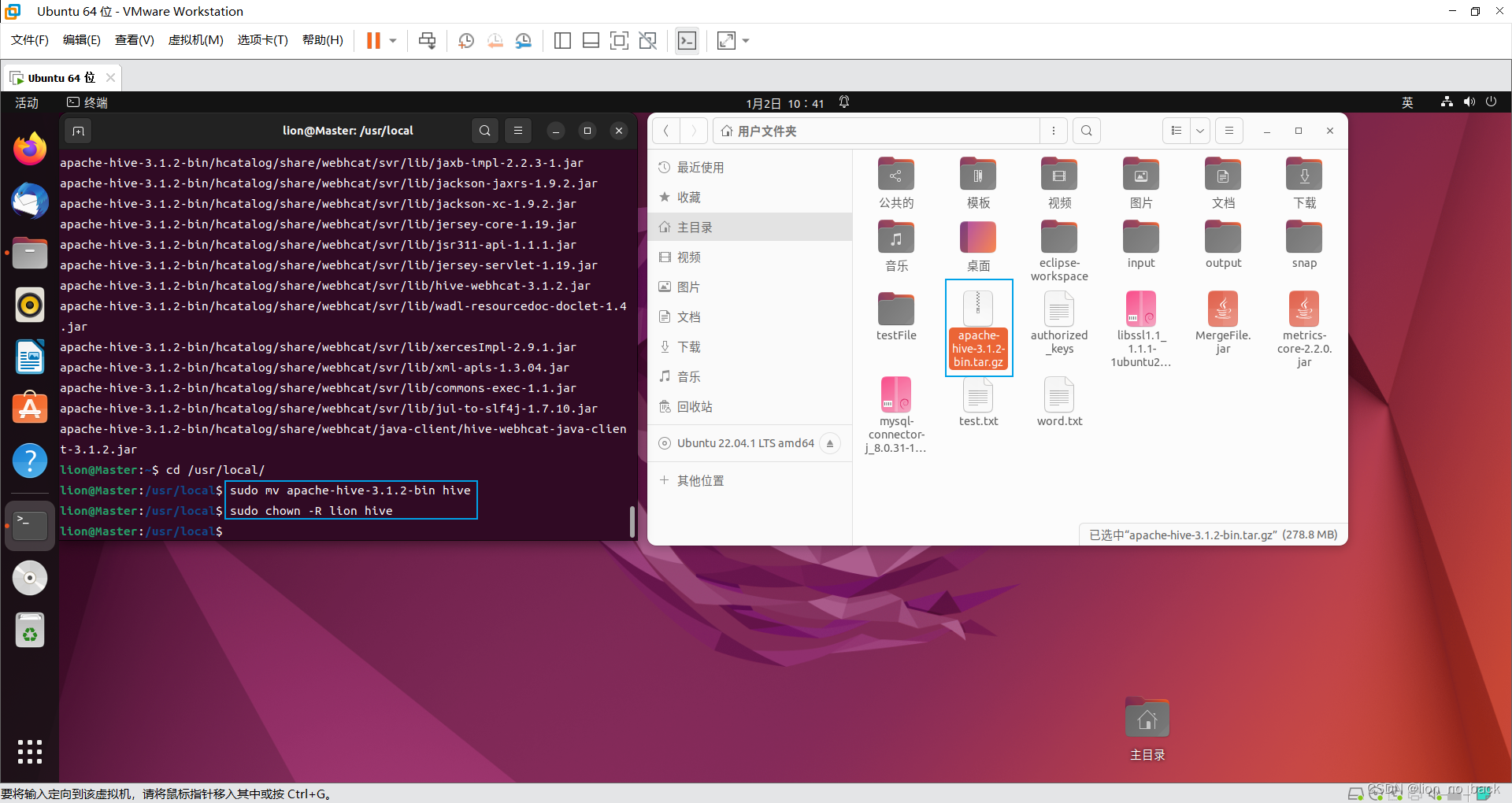Enter full screen mode in VMware
Image resolution: width=1512 pixels, height=803 pixels.
pos(619,40)
